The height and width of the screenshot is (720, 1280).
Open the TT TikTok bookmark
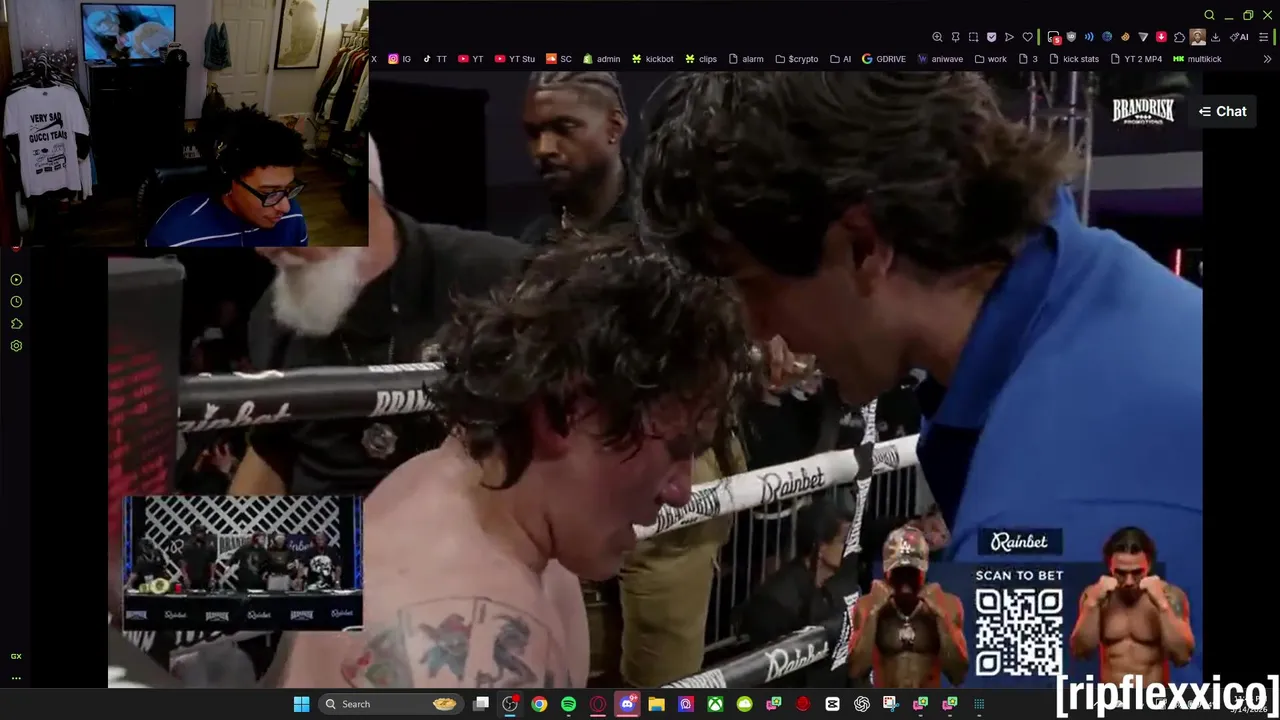coord(435,59)
